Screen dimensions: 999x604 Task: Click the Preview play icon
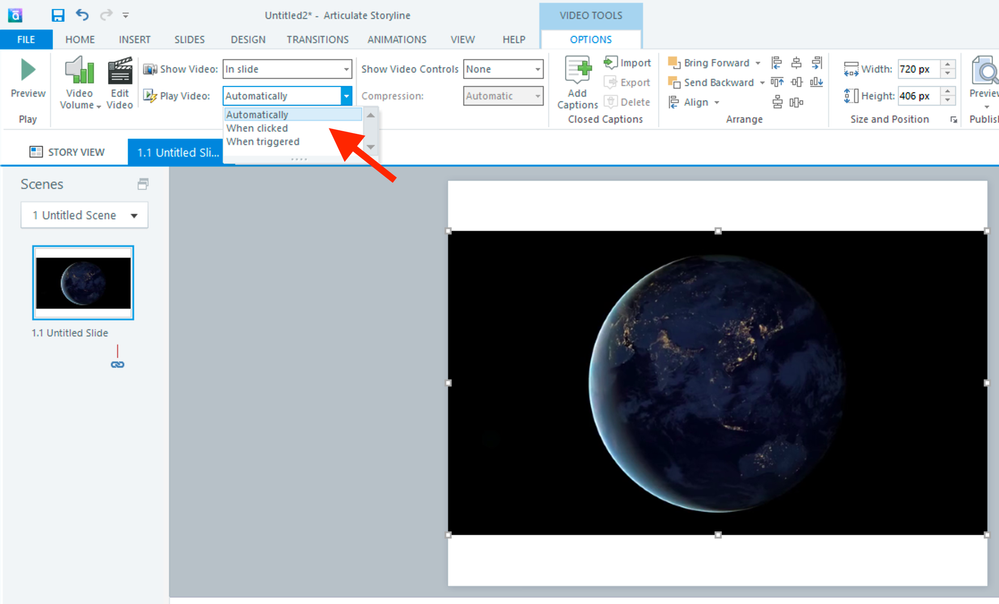pos(28,70)
